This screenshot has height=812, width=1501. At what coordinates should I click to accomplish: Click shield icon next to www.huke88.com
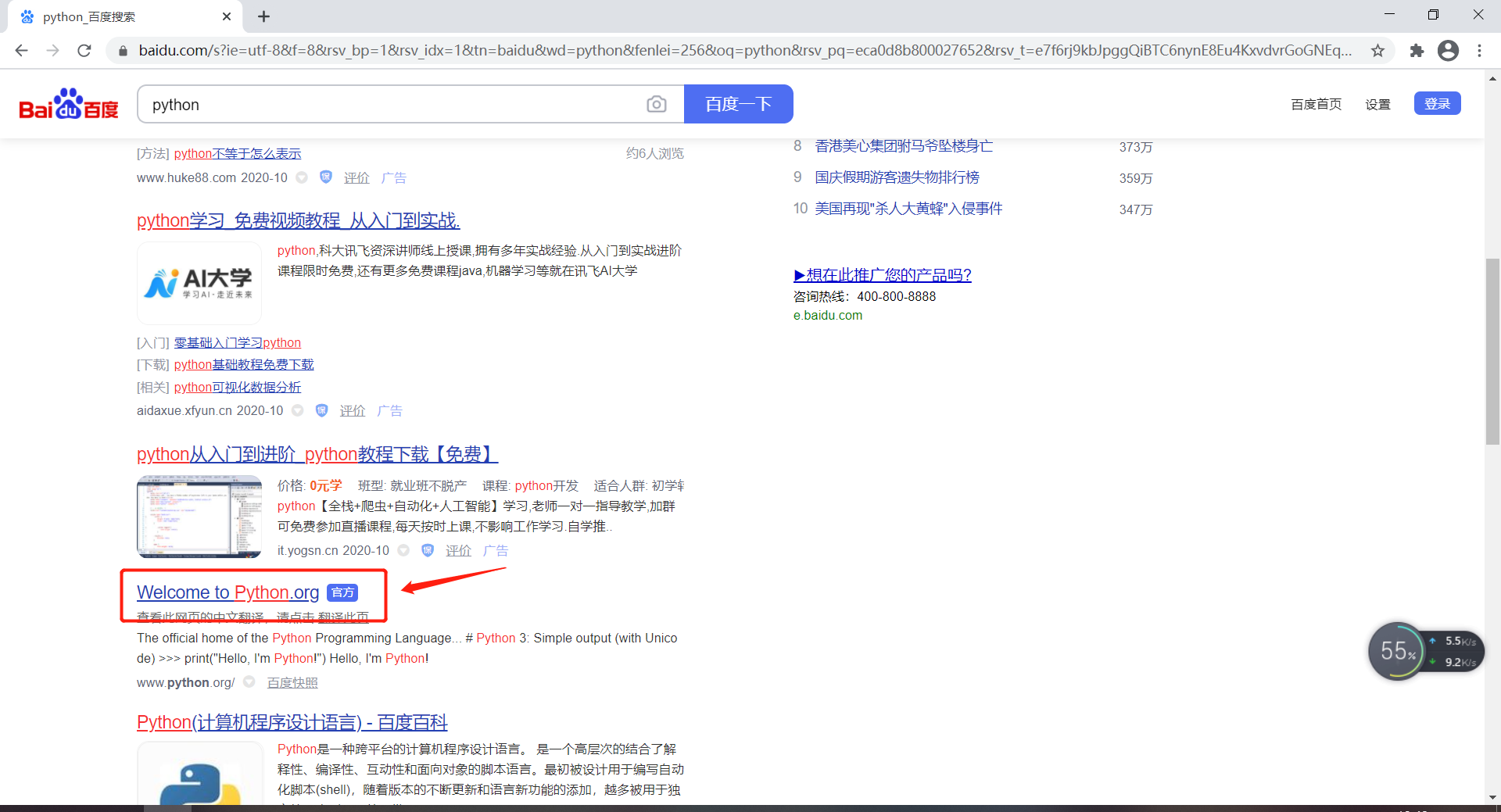(x=326, y=177)
